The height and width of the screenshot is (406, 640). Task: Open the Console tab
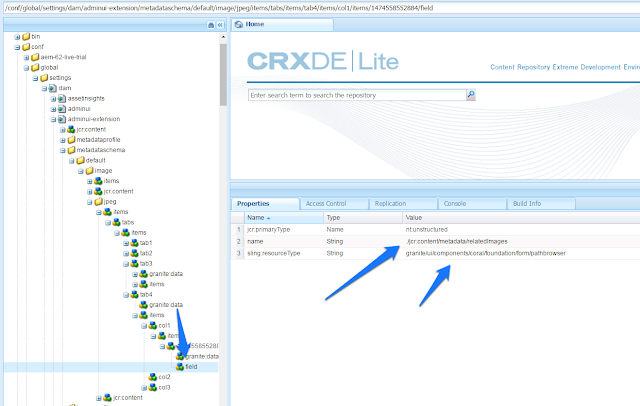pos(472,204)
